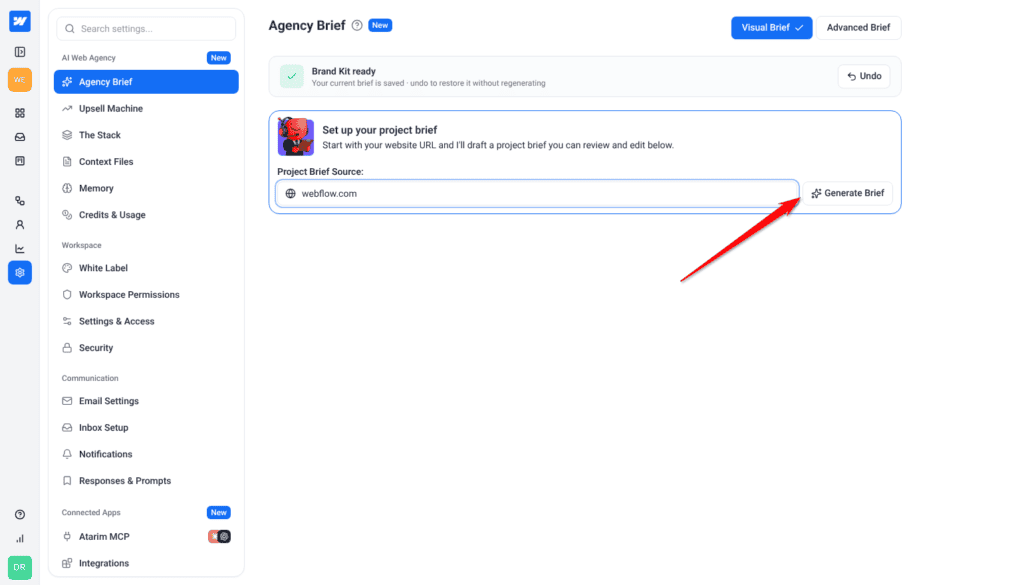Screen dimensions: 1024x585
Task: Click the globe icon in the URL field
Action: point(291,194)
